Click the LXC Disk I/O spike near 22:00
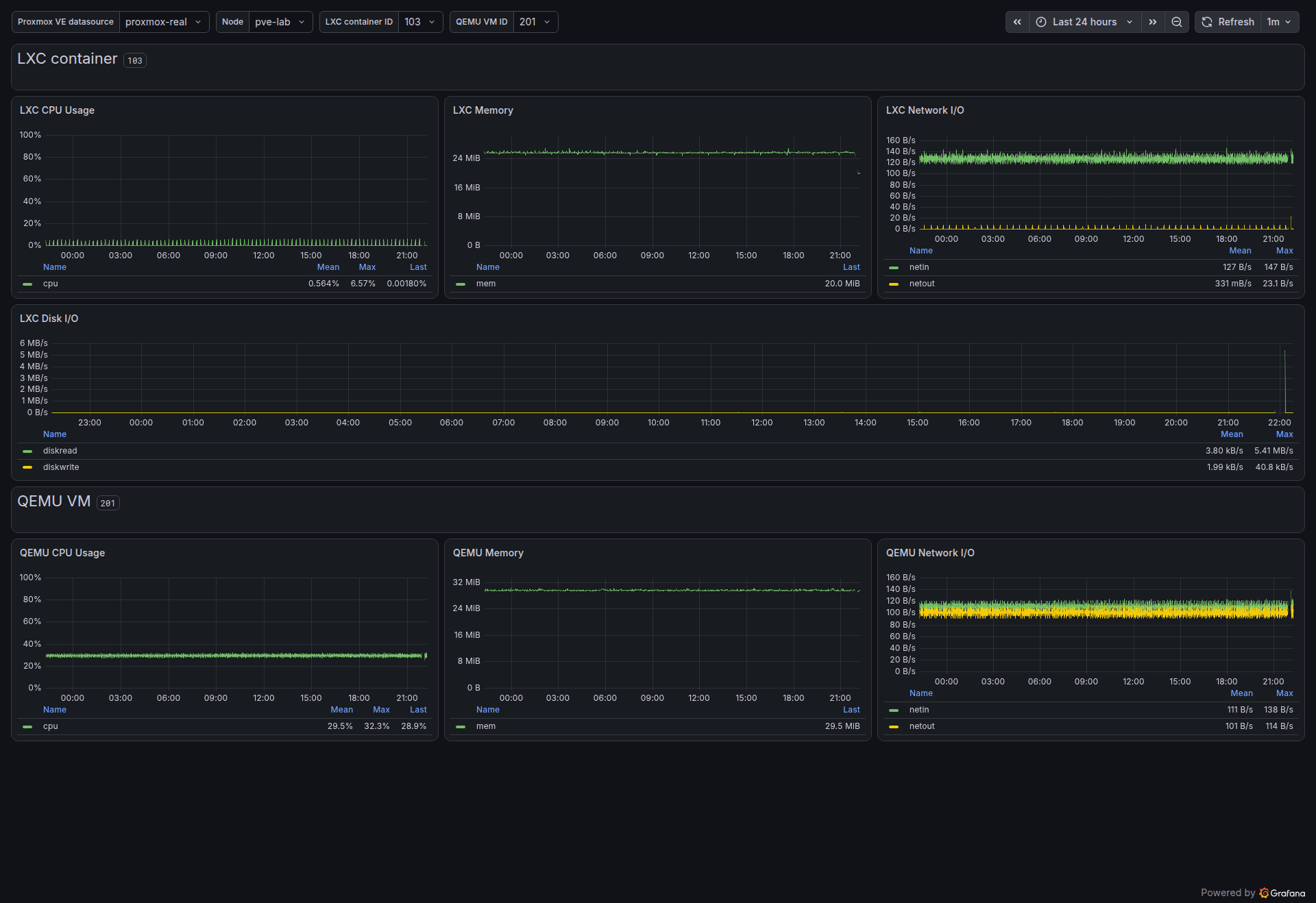Viewport: 1316px width, 903px height. pos(1284,381)
